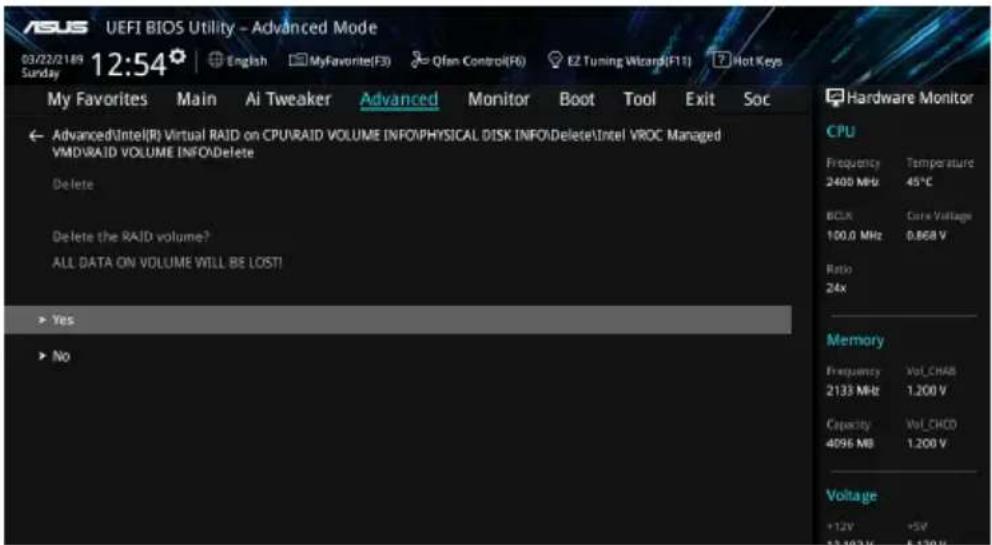Click the Delete heading label
Image resolution: width=992 pixels, height=545 pixels.
(73, 185)
